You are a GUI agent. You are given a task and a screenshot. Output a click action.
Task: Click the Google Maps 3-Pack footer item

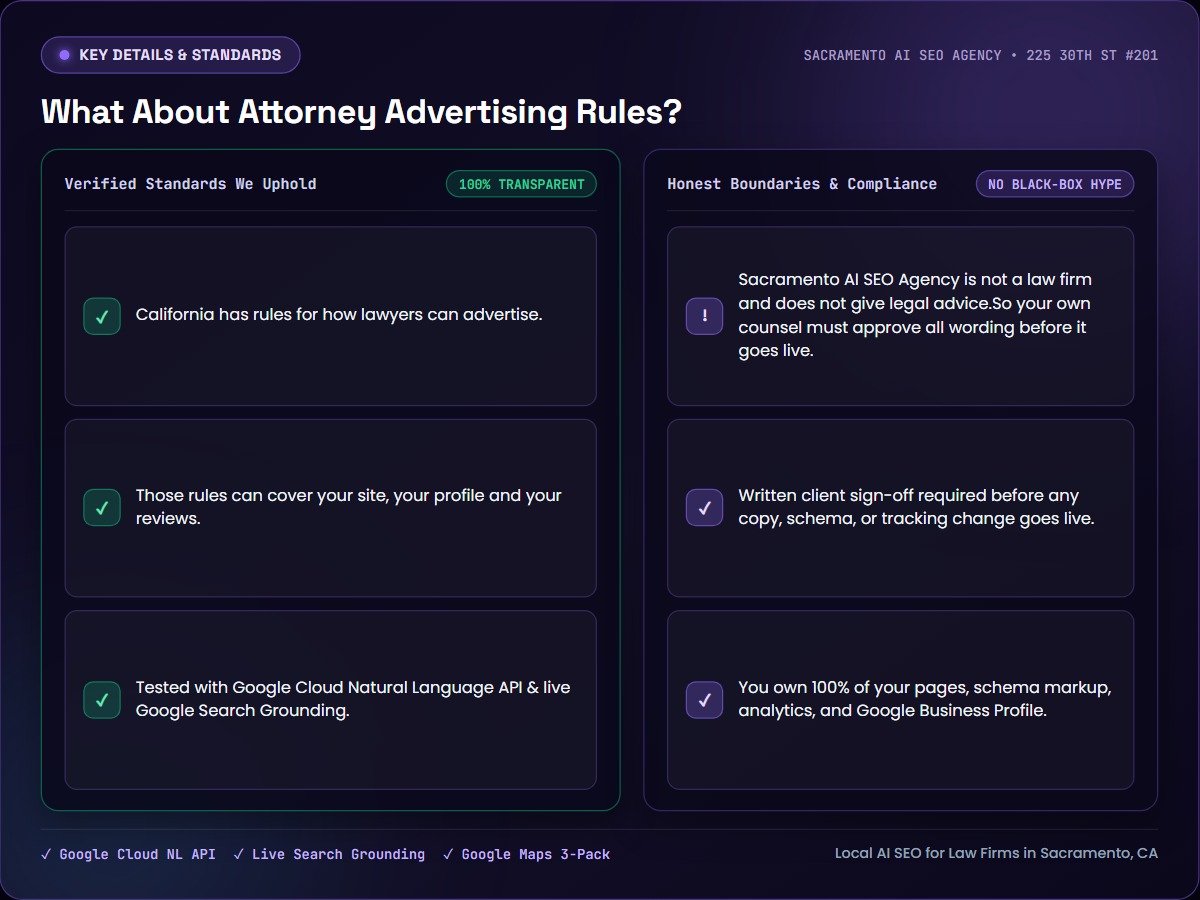coord(526,854)
